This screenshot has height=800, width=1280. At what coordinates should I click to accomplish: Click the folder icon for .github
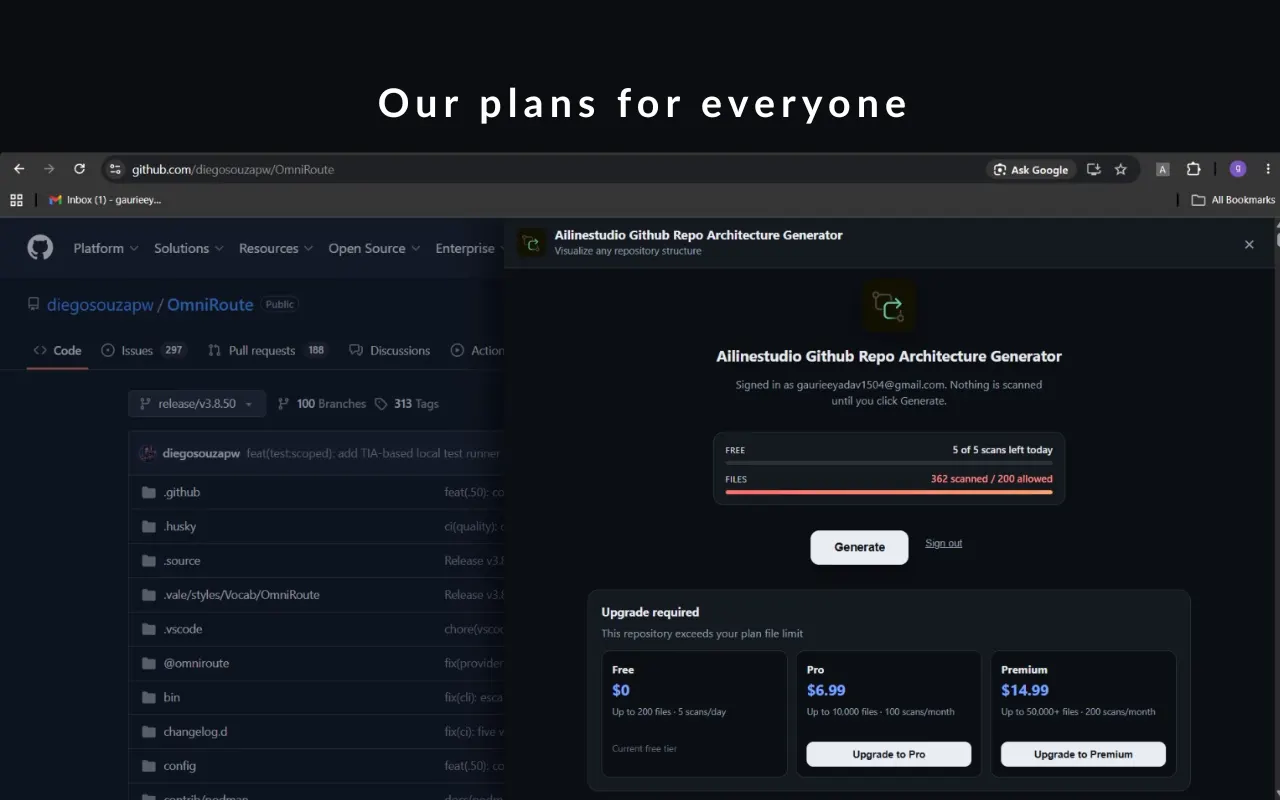click(149, 492)
